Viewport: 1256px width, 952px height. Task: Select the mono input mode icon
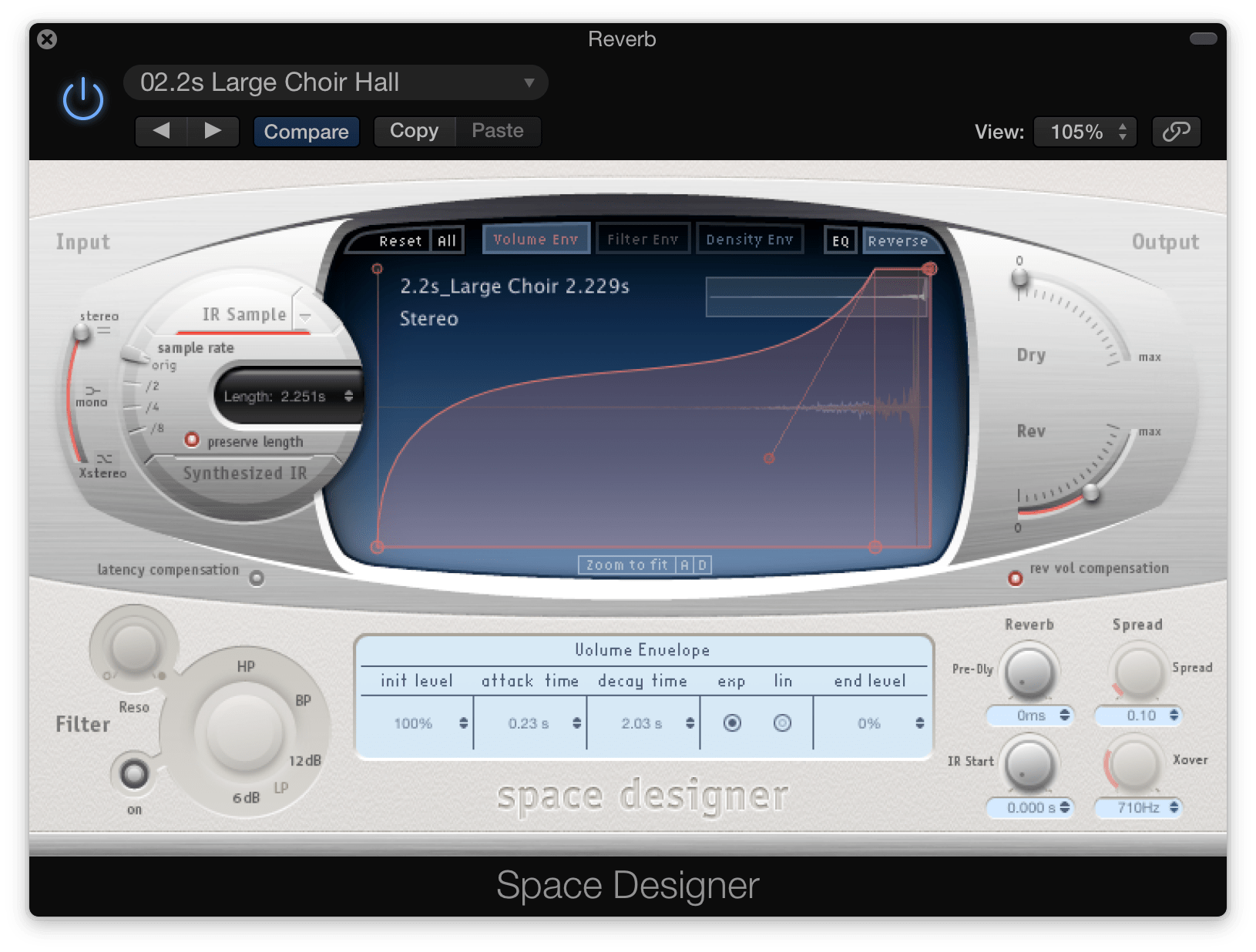92,391
